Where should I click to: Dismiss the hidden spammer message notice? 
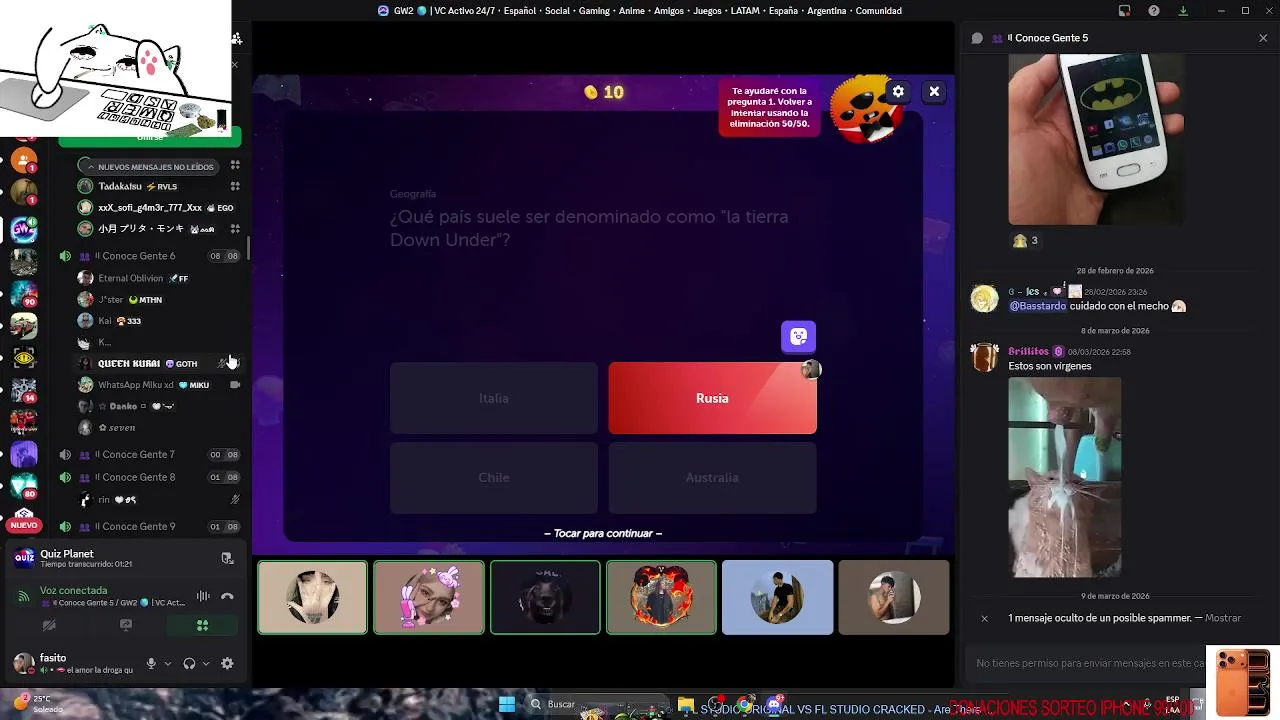tap(984, 618)
